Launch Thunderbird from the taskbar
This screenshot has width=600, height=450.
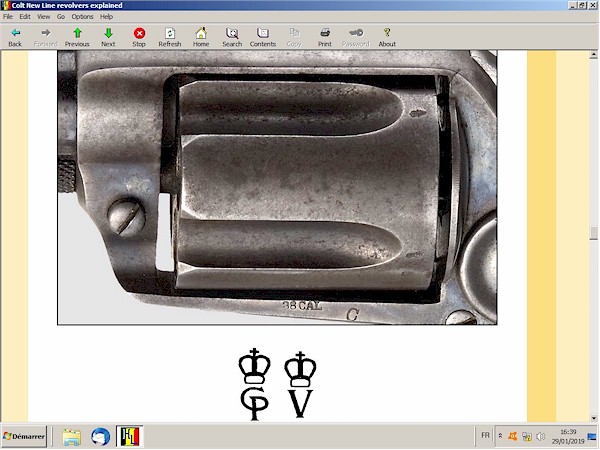(x=101, y=437)
